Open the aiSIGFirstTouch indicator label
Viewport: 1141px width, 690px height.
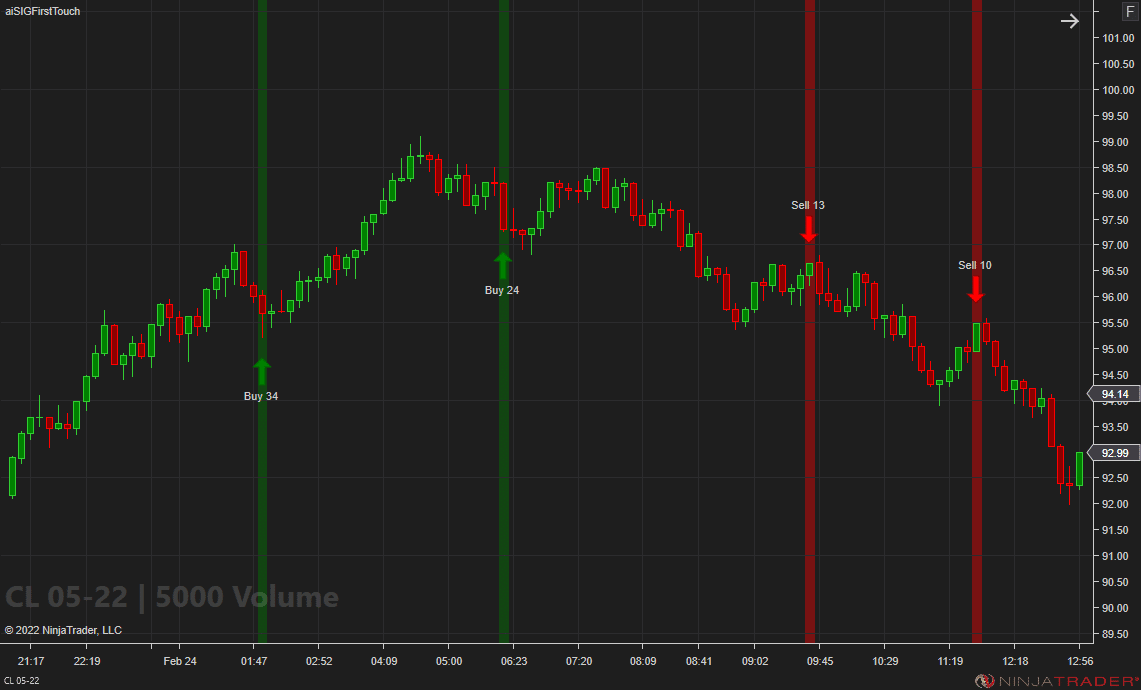coord(42,11)
